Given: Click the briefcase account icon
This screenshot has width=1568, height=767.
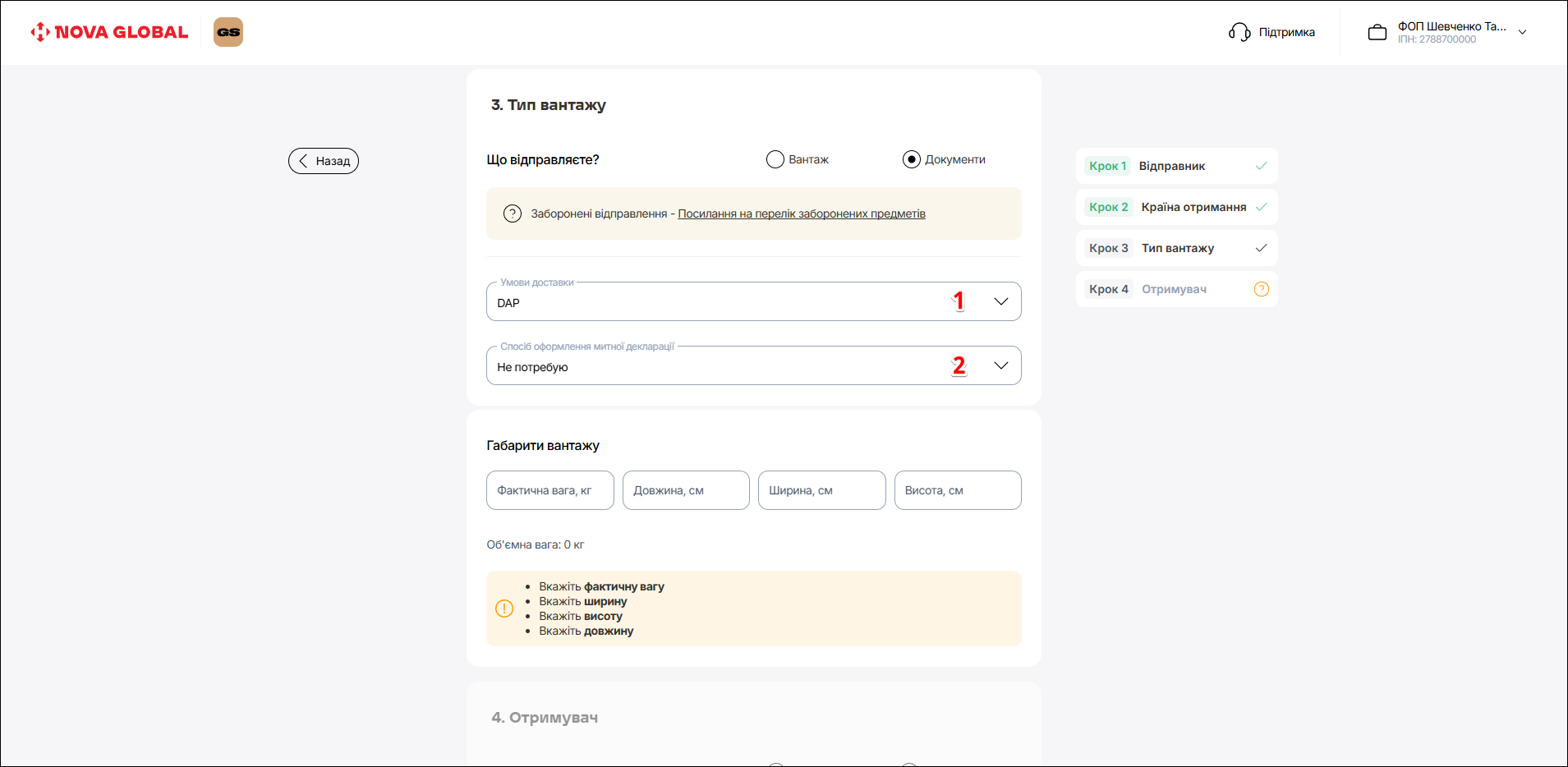Looking at the screenshot, I should (1377, 33).
